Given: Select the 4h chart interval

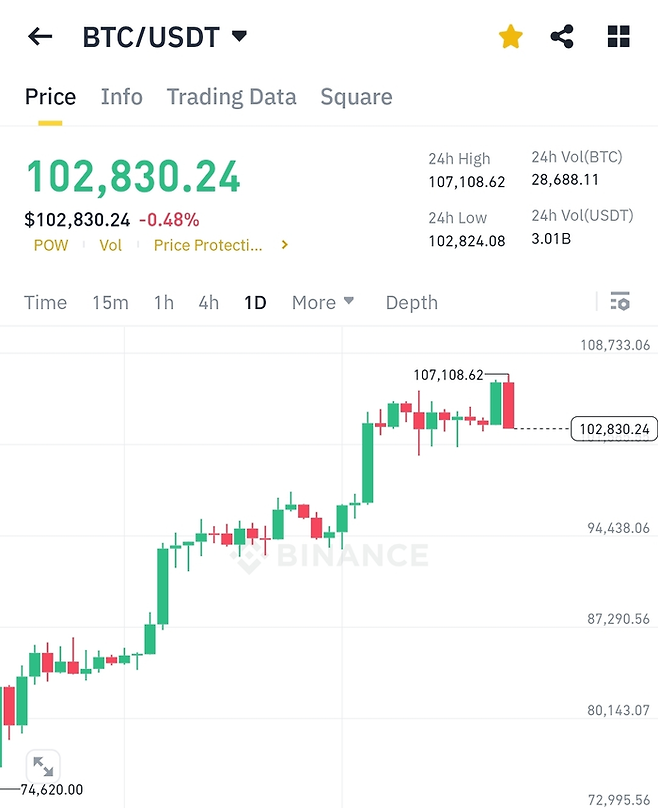Looking at the screenshot, I should click(208, 302).
